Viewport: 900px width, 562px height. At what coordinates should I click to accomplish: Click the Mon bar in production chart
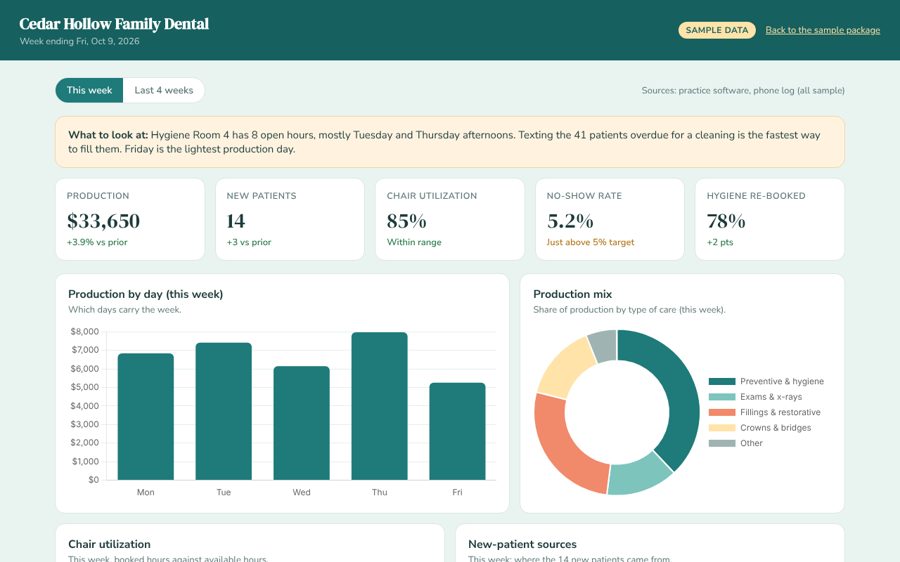(146, 416)
